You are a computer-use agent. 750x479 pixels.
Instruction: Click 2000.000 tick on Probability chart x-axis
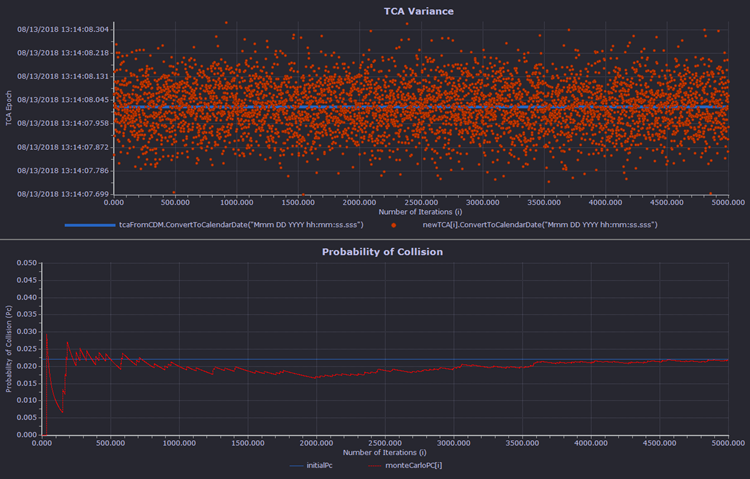click(317, 443)
